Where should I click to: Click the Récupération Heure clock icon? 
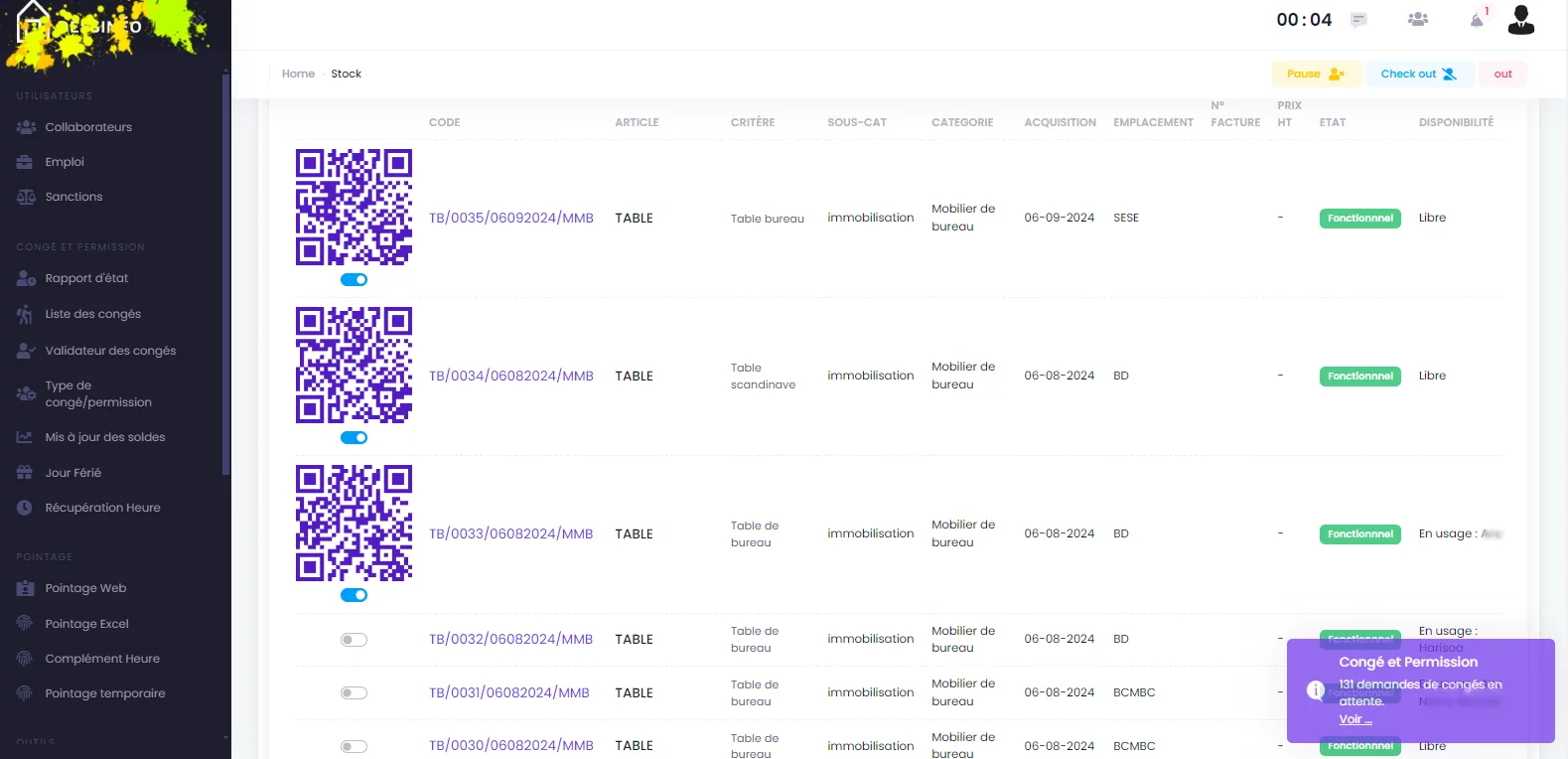tap(25, 508)
